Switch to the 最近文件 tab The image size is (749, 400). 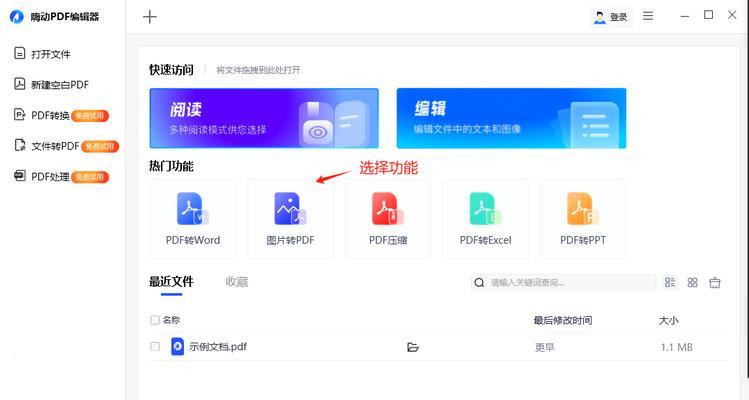tap(171, 281)
